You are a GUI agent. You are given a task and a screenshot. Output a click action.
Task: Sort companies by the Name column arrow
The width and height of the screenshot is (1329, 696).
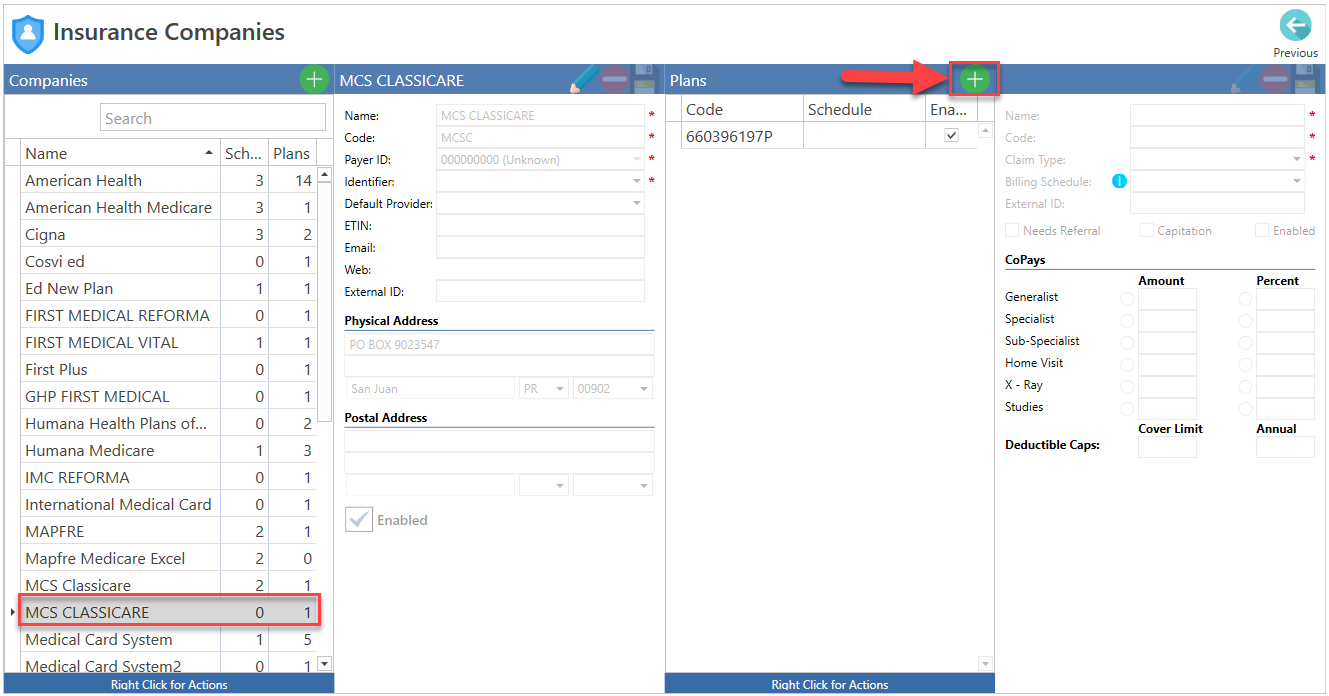pos(209,153)
